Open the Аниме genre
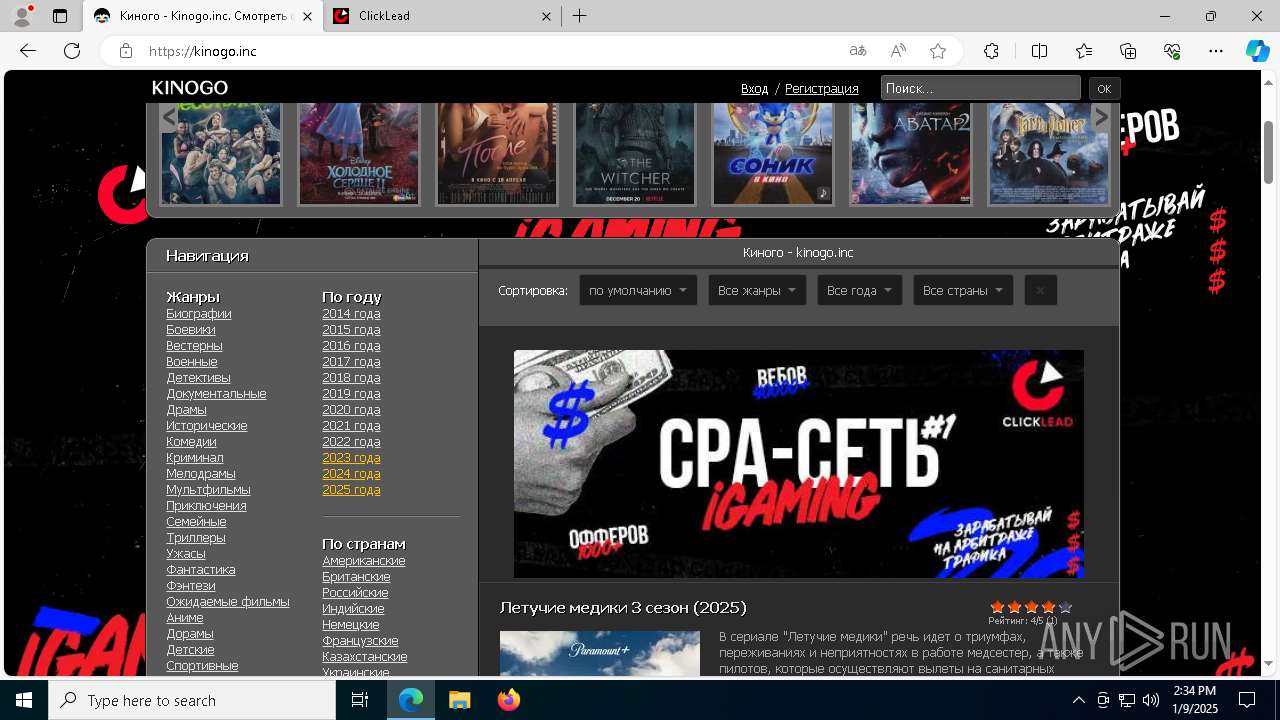Viewport: 1280px width, 720px height. click(x=185, y=618)
